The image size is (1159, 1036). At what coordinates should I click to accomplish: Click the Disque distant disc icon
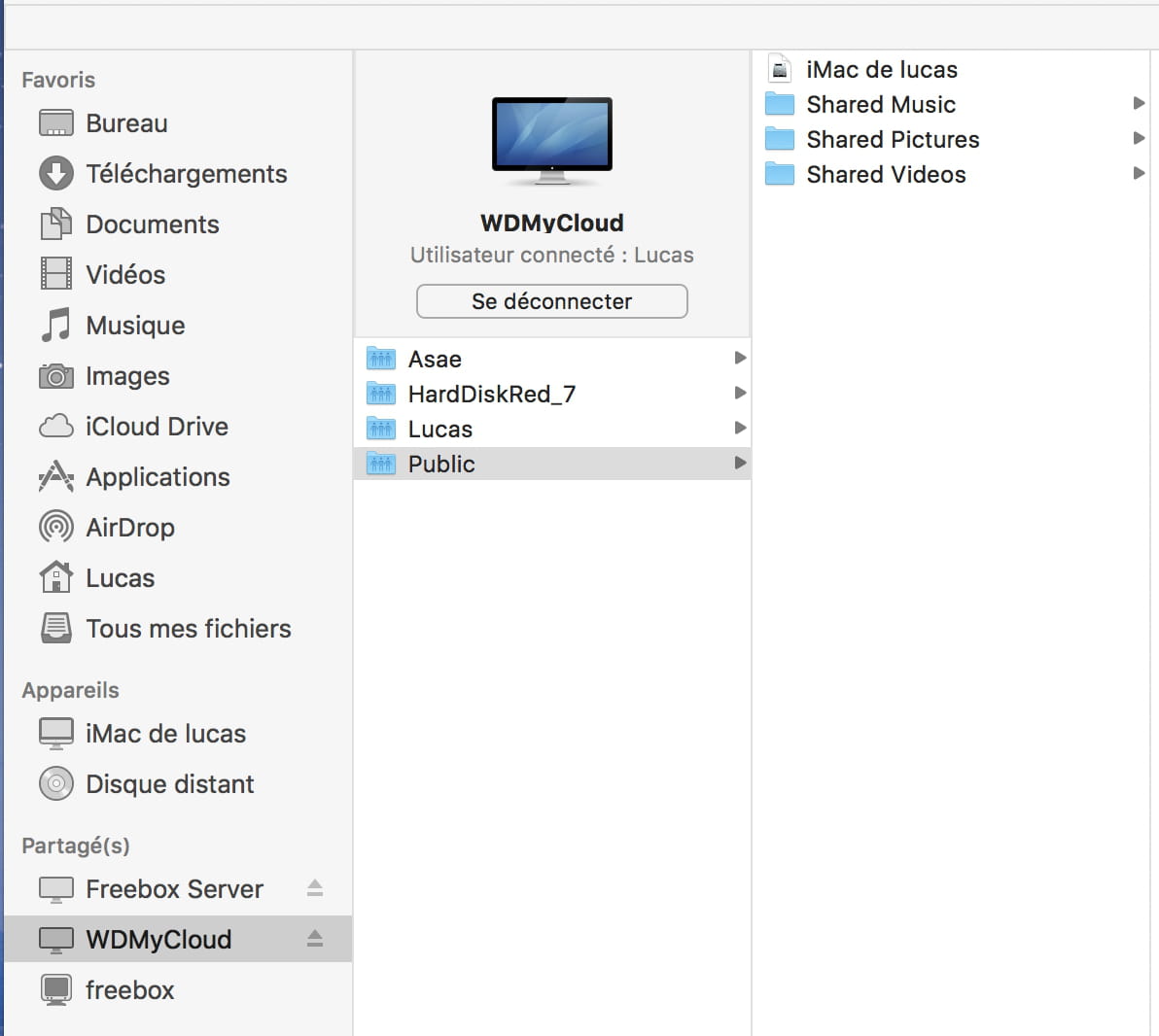[x=56, y=784]
